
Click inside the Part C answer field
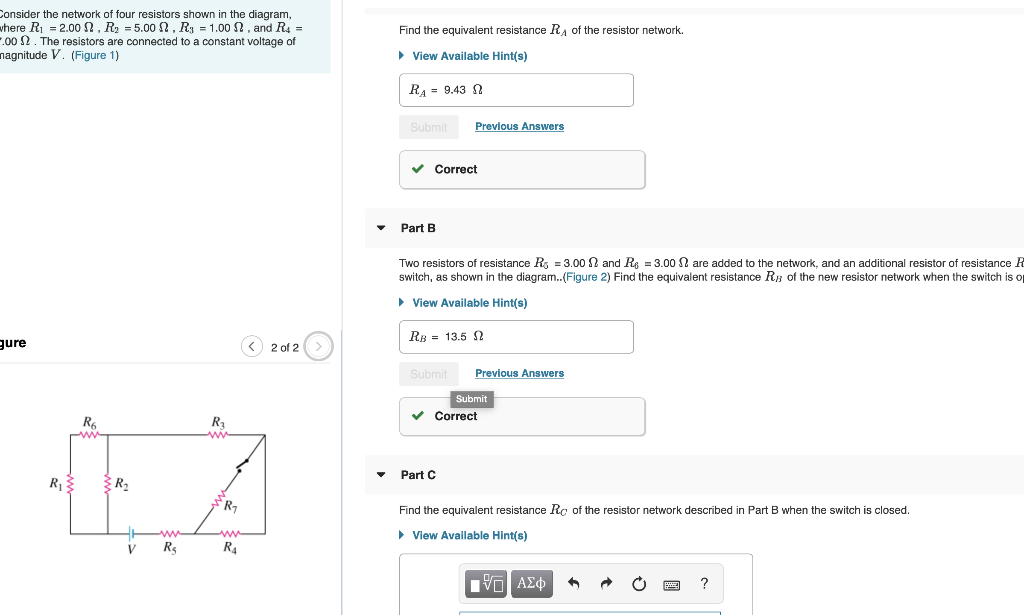(590, 610)
